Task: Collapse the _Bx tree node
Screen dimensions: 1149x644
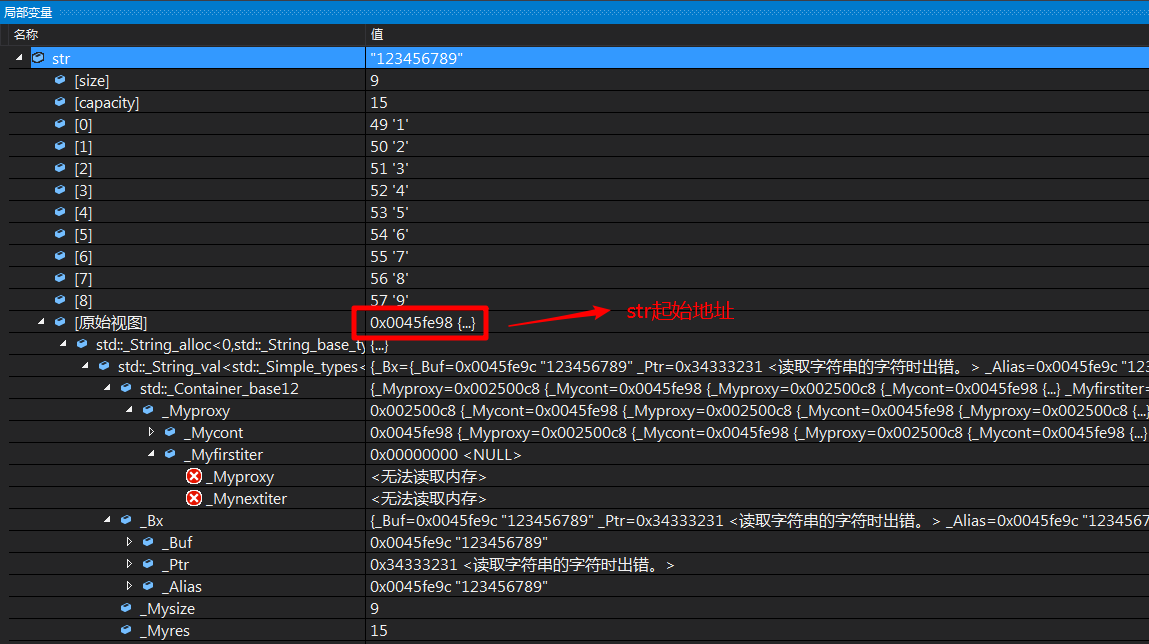Action: pyautogui.click(x=107, y=520)
